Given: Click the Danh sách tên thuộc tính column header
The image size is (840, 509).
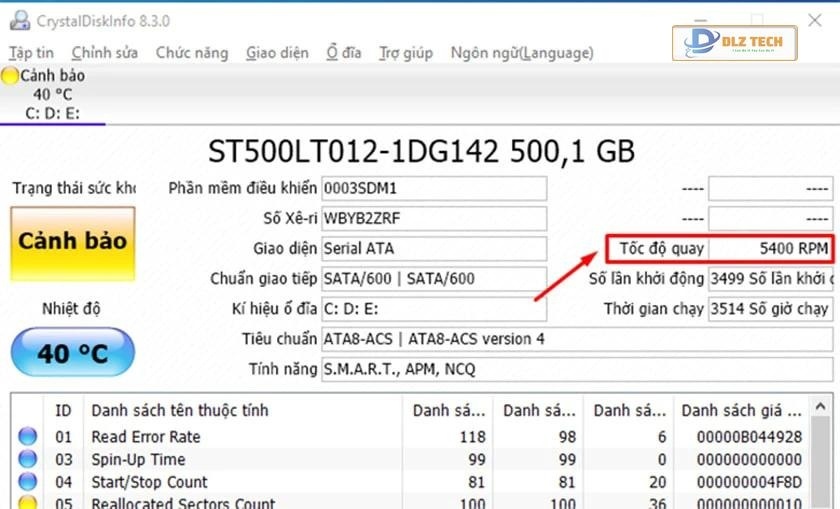Looking at the screenshot, I should (x=243, y=410).
